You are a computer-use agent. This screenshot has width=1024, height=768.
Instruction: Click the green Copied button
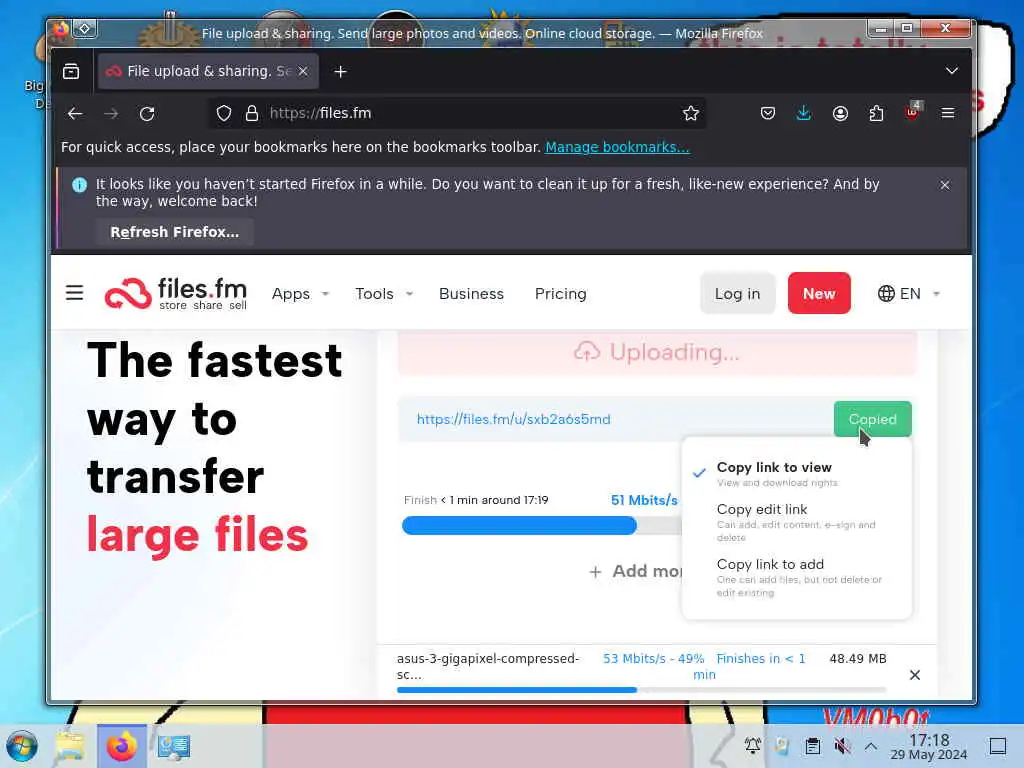pos(872,419)
